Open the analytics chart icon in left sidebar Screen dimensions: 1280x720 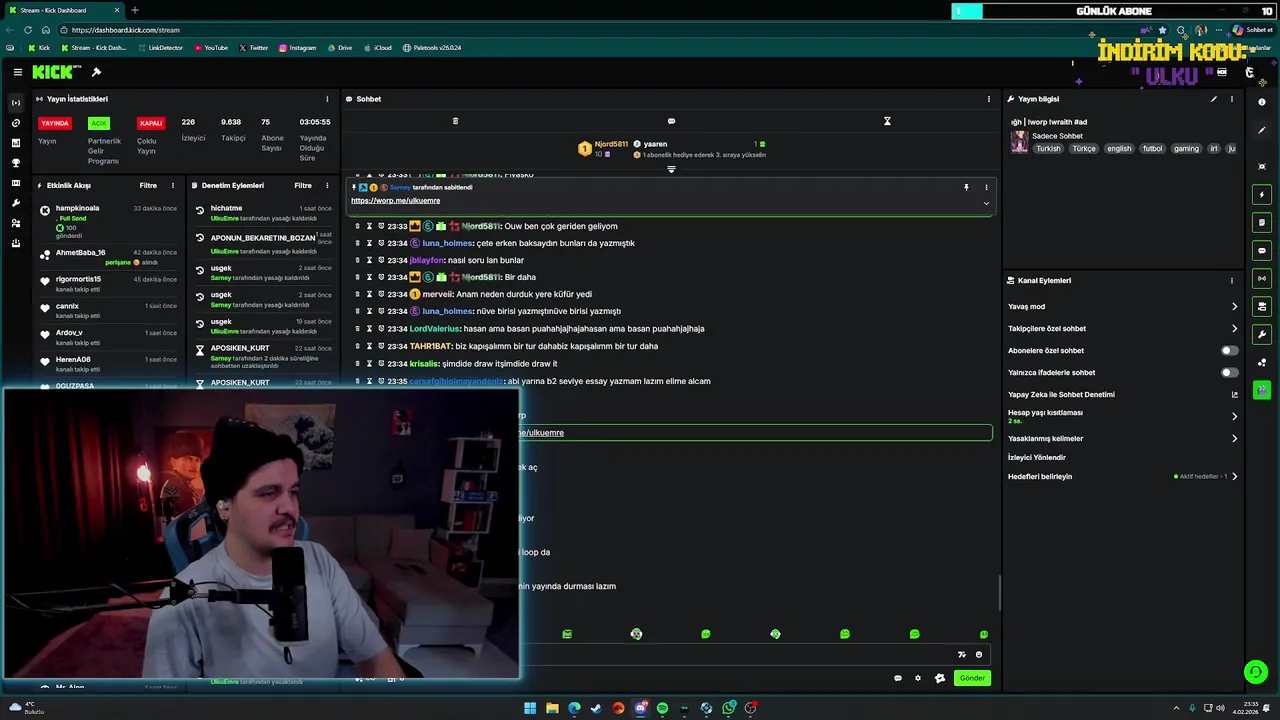[x=16, y=143]
